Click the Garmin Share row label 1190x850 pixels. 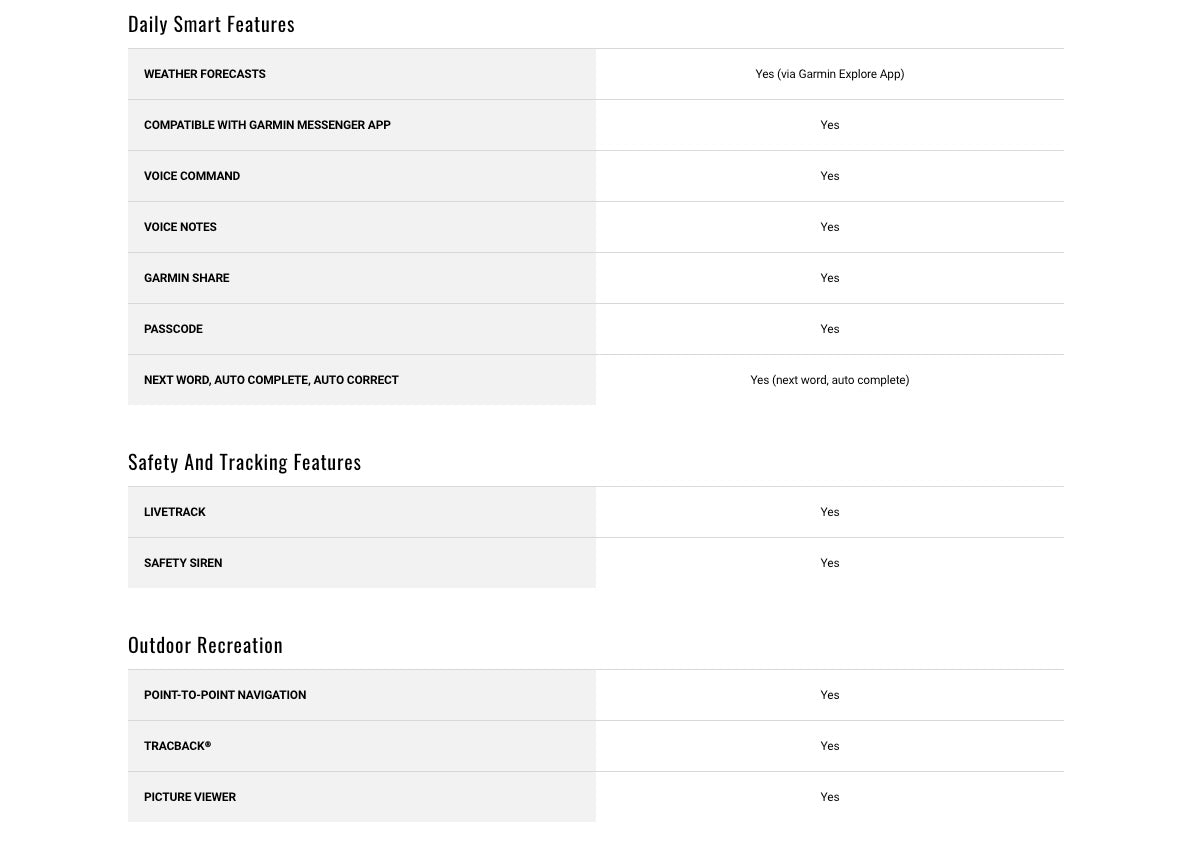click(186, 278)
